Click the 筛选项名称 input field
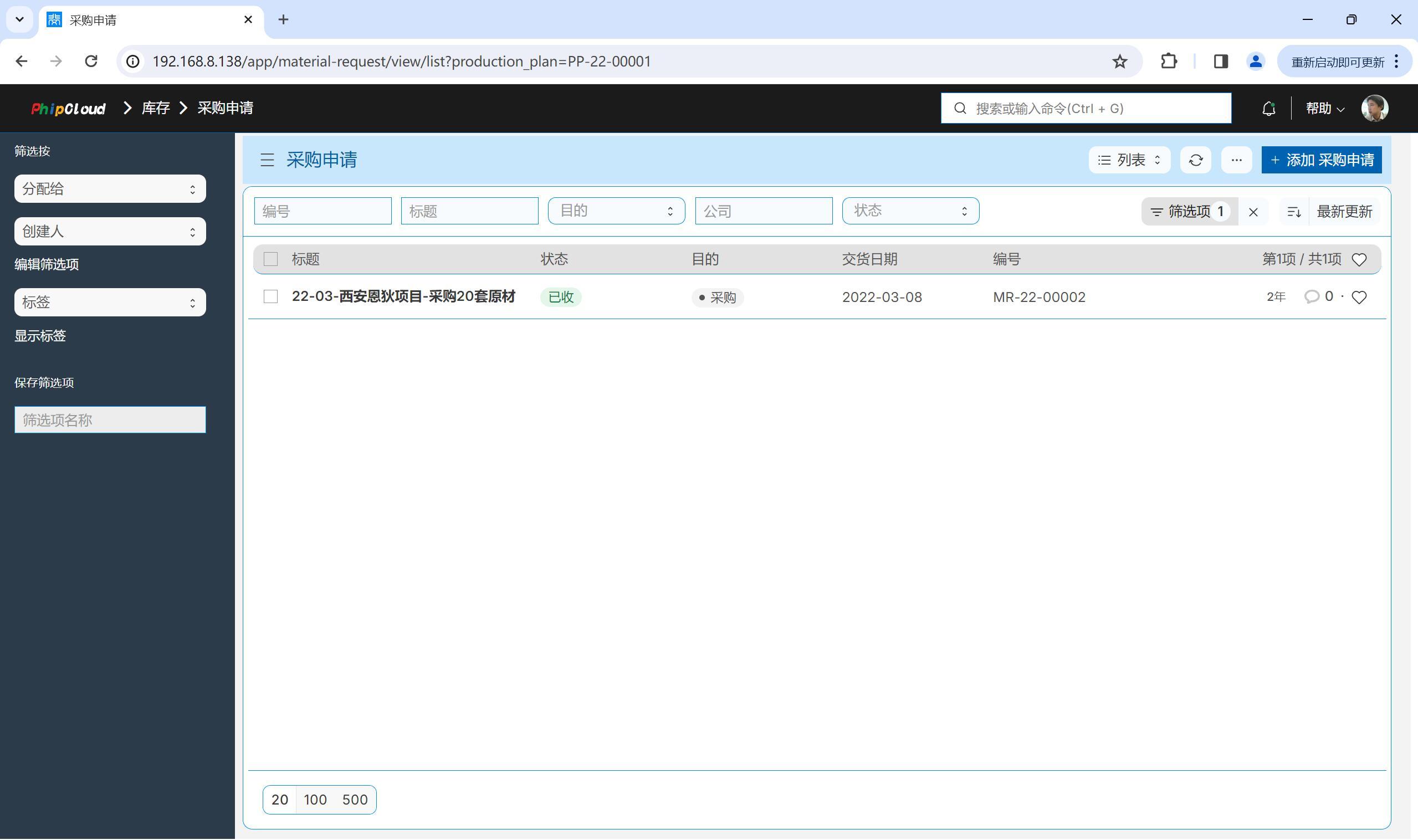The width and height of the screenshot is (1418, 840). (x=110, y=420)
